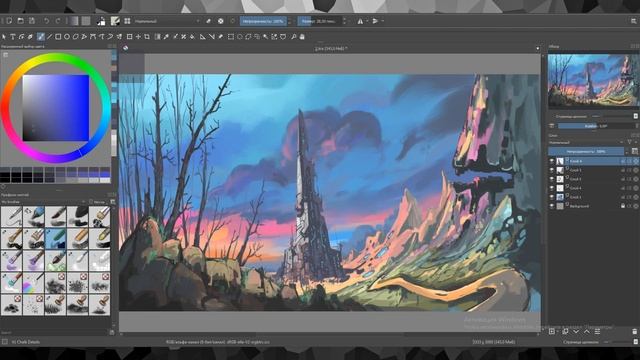Toggle visibility of second layer from top
The image size is (640, 360).
click(x=552, y=170)
